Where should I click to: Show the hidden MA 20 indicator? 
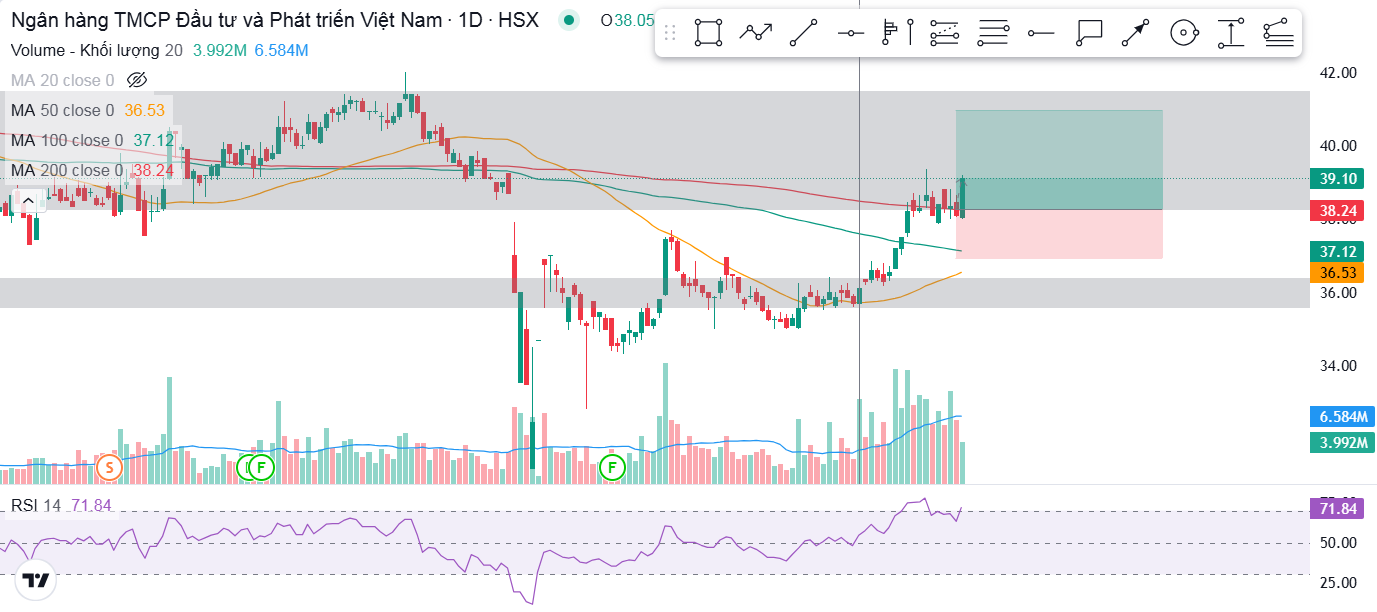pos(138,80)
